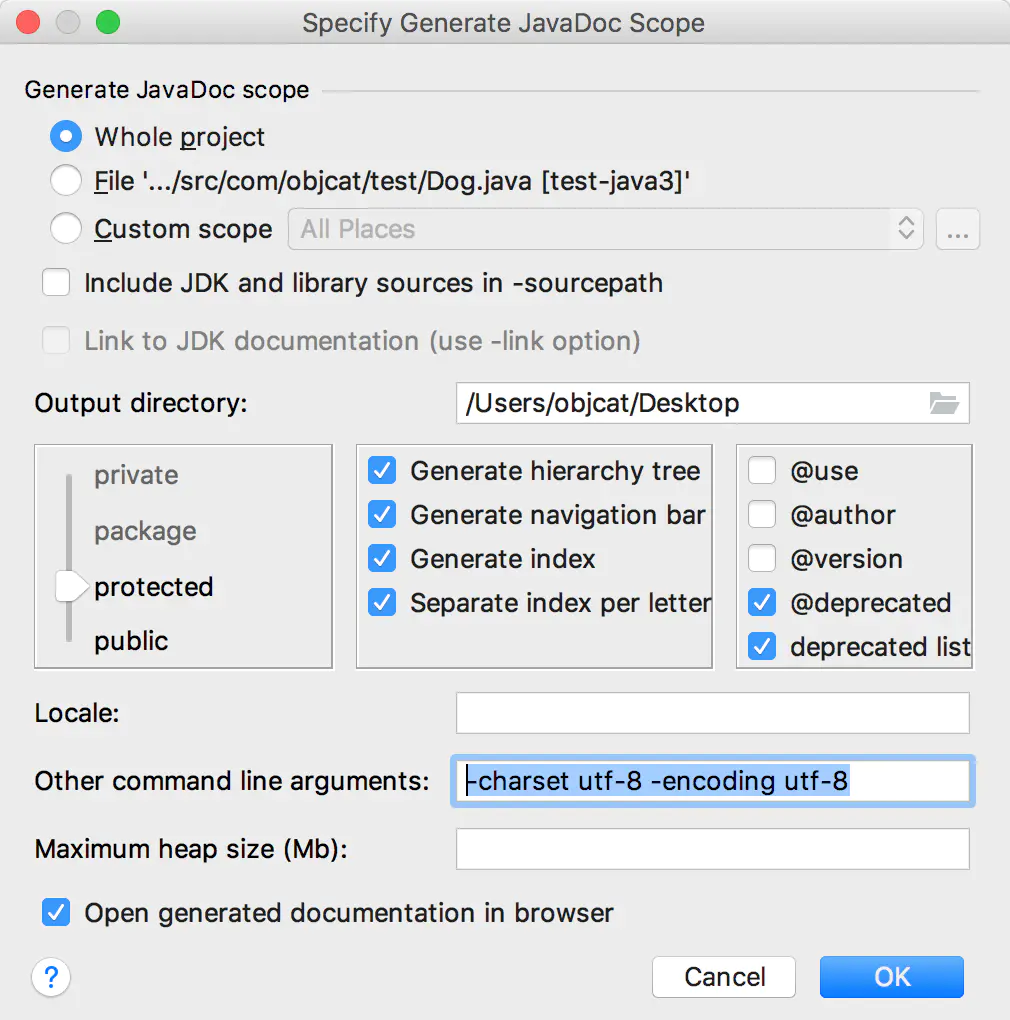Set visibility slider to public level

(131, 641)
